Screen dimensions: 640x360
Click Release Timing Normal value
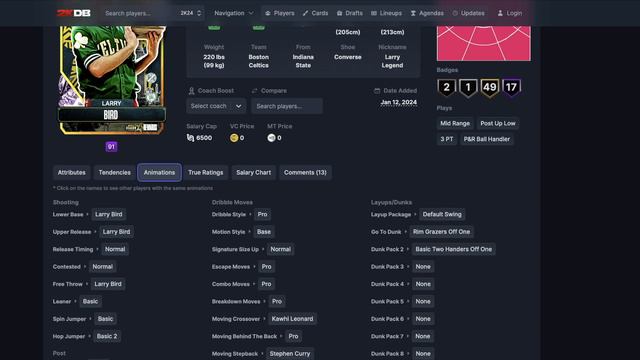click(x=115, y=249)
